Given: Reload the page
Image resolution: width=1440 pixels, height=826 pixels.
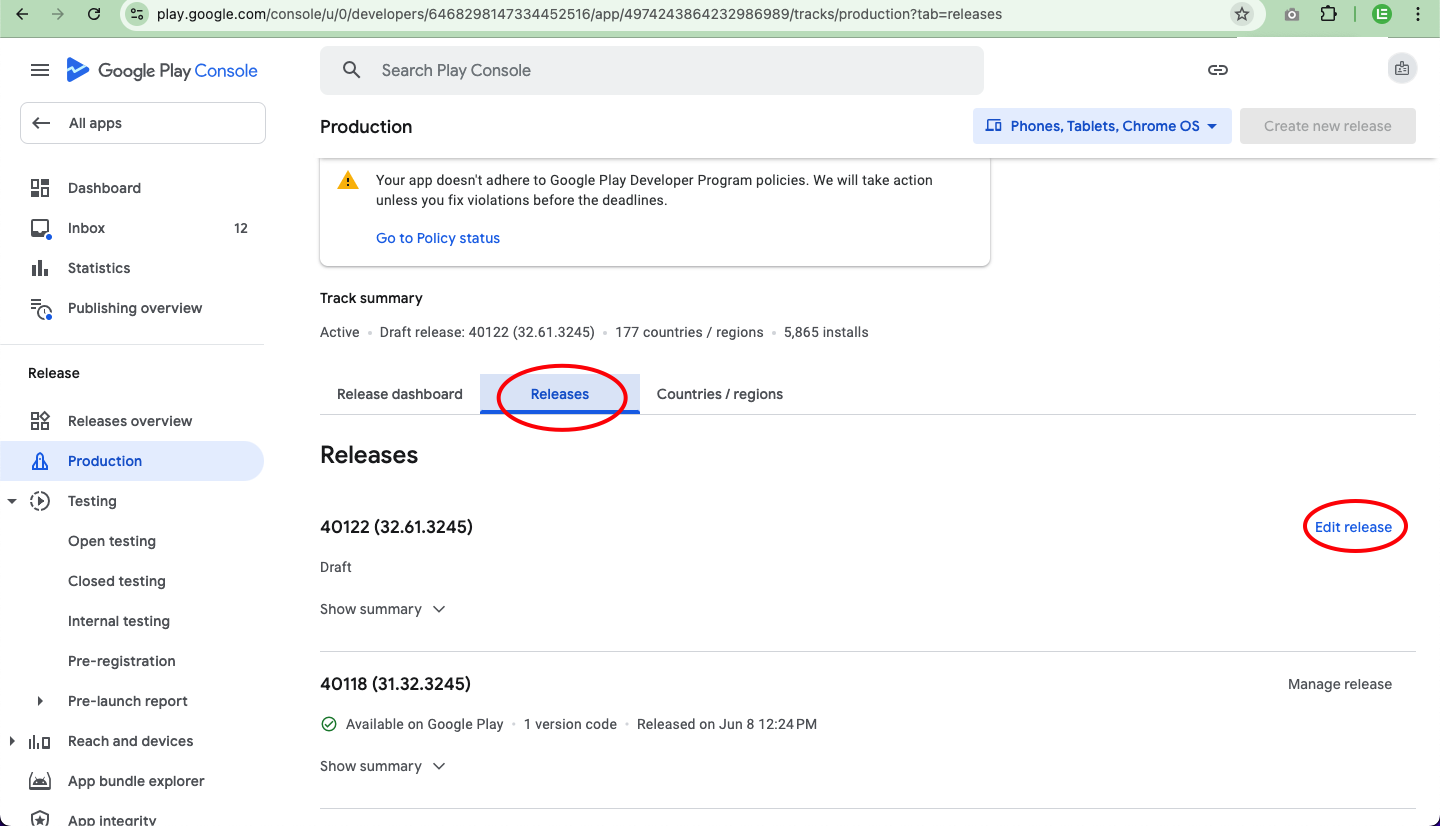Looking at the screenshot, I should pos(94,14).
